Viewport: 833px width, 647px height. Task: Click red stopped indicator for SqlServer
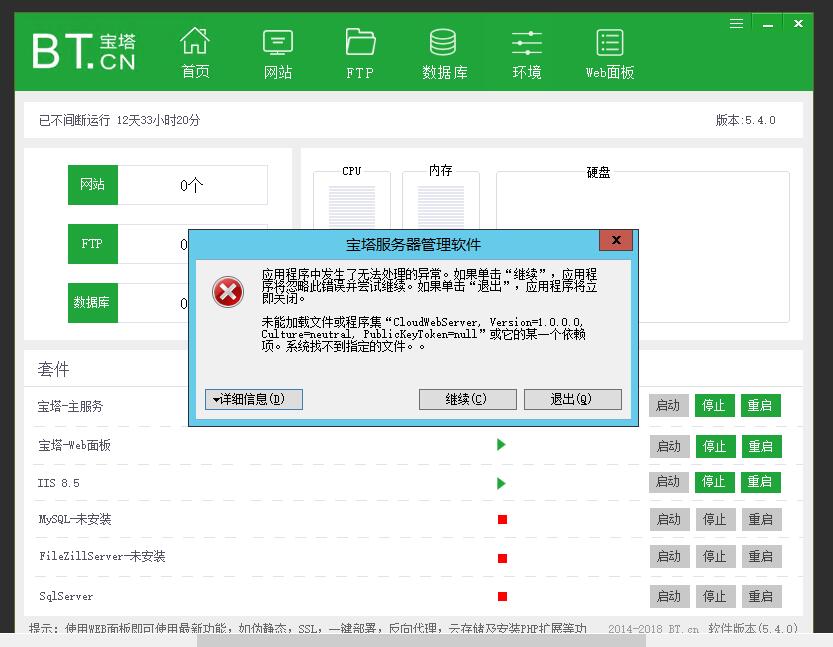[503, 597]
